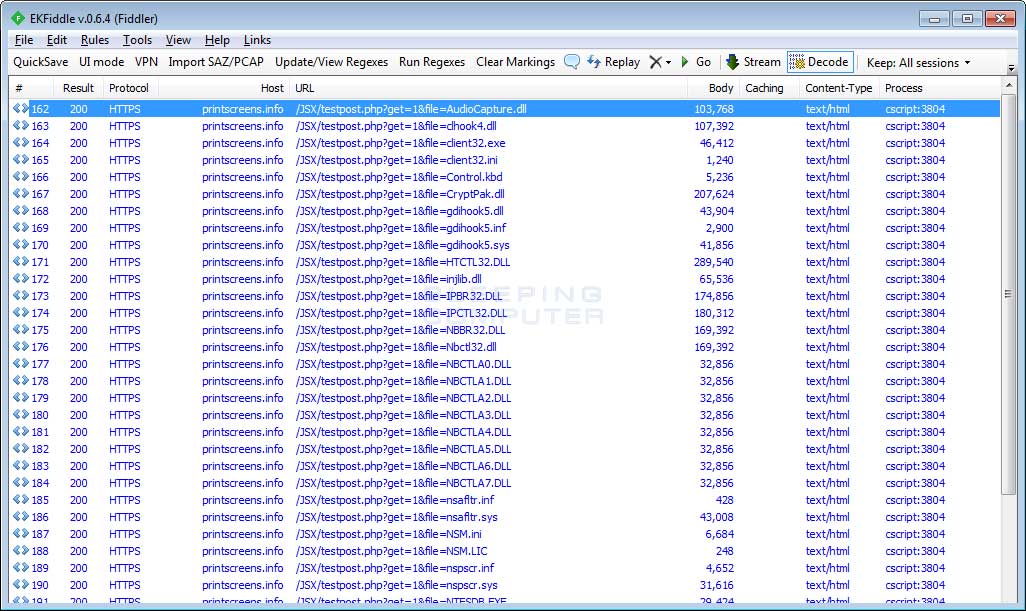Click session icon for row 187
Viewport: 1026px width, 611px height.
[20, 534]
